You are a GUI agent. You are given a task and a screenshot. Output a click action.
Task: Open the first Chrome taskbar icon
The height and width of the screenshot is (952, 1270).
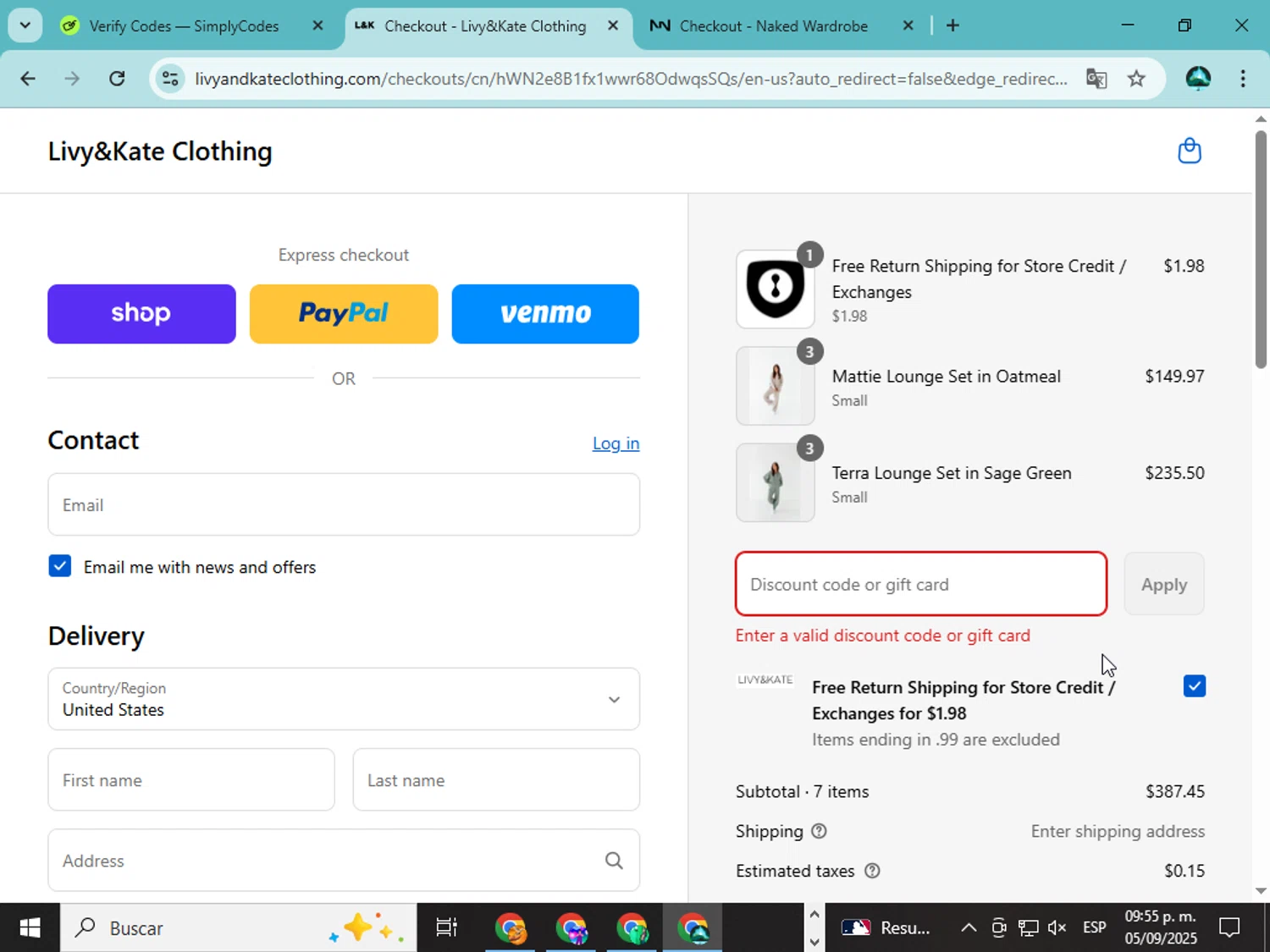click(x=511, y=928)
